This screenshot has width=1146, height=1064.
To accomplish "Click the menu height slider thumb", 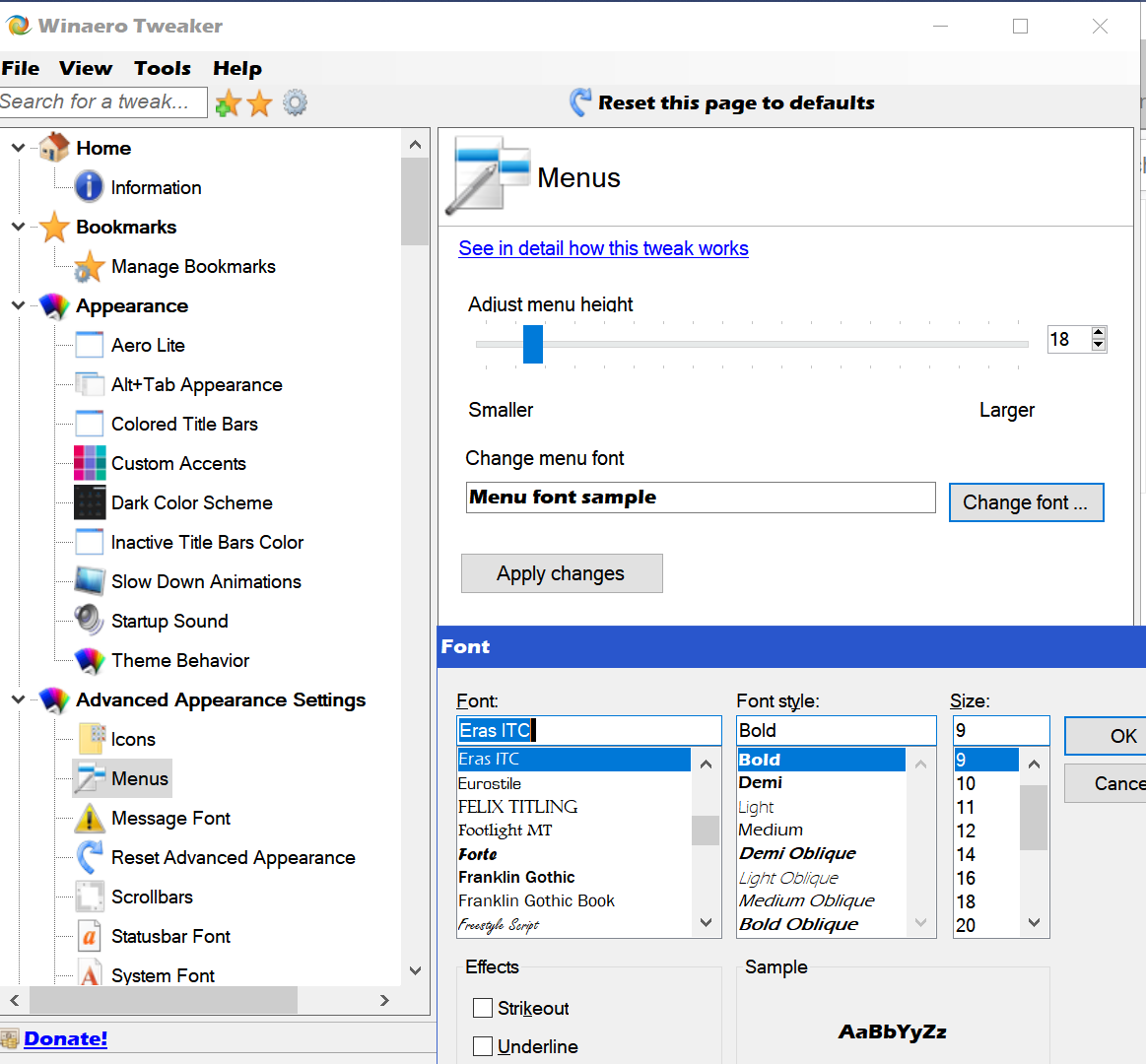I will (x=533, y=344).
